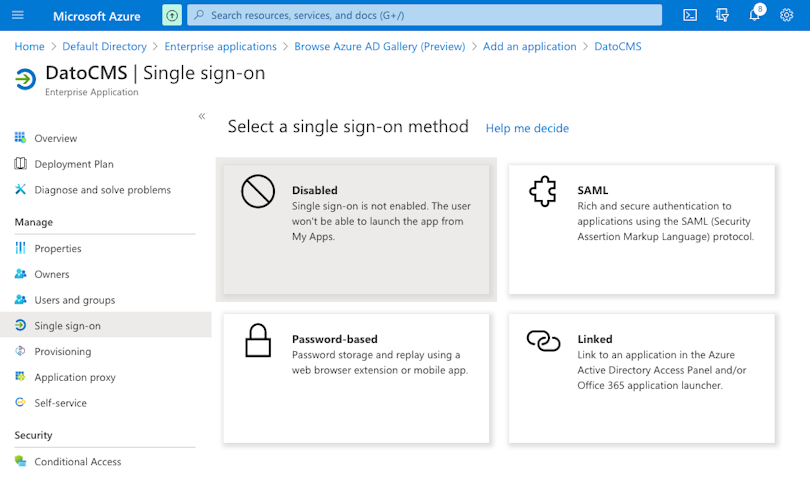Collapse the left sidebar with double chevron

(202, 116)
